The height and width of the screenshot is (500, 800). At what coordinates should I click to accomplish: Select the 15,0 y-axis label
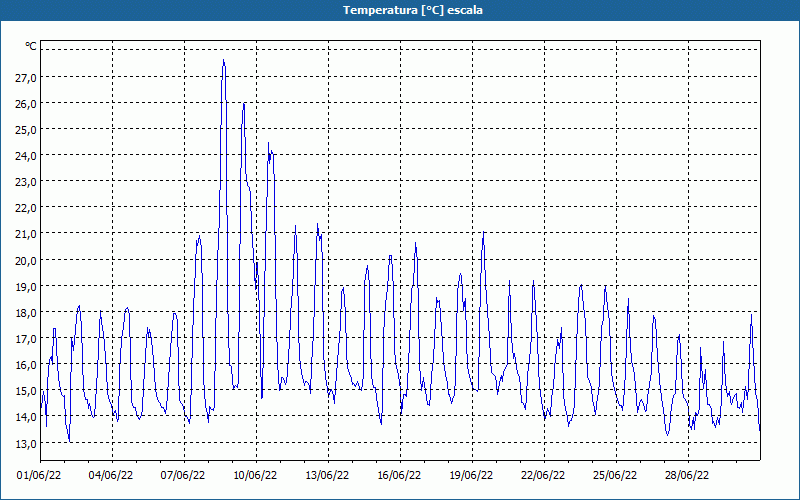(x=26, y=391)
